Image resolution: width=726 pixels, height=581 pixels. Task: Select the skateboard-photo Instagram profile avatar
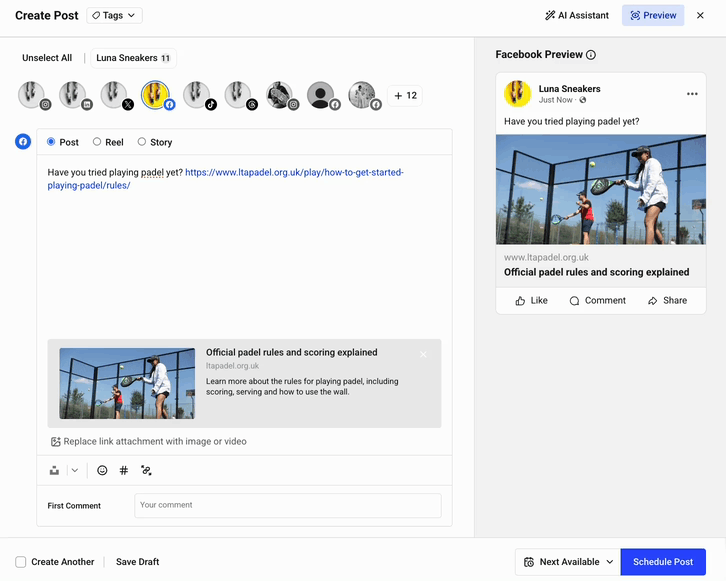click(282, 95)
